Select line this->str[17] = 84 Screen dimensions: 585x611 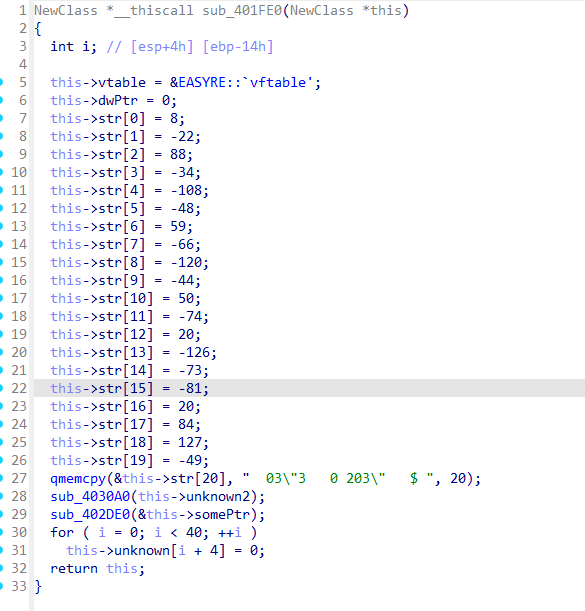(x=125, y=424)
